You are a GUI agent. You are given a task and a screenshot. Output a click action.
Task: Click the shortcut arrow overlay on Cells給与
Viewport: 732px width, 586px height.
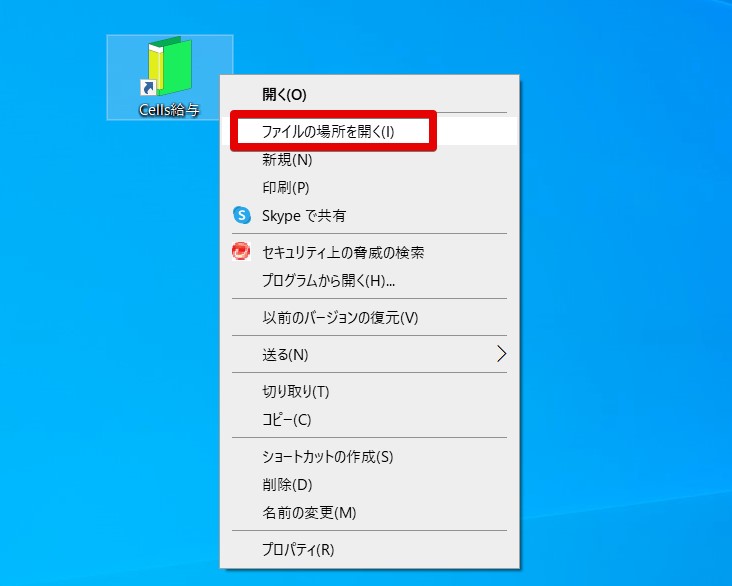149,90
